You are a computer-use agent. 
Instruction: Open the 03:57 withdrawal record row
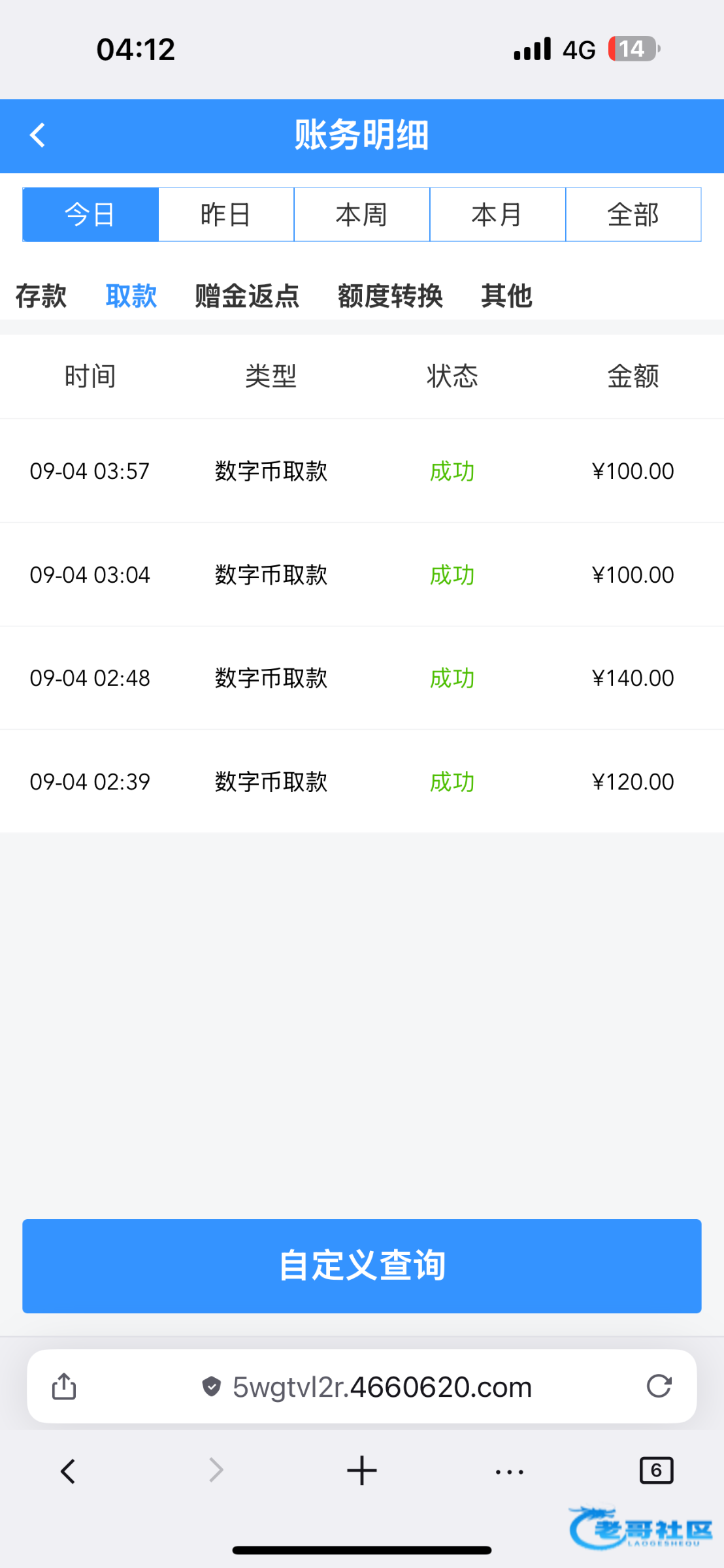(361, 471)
